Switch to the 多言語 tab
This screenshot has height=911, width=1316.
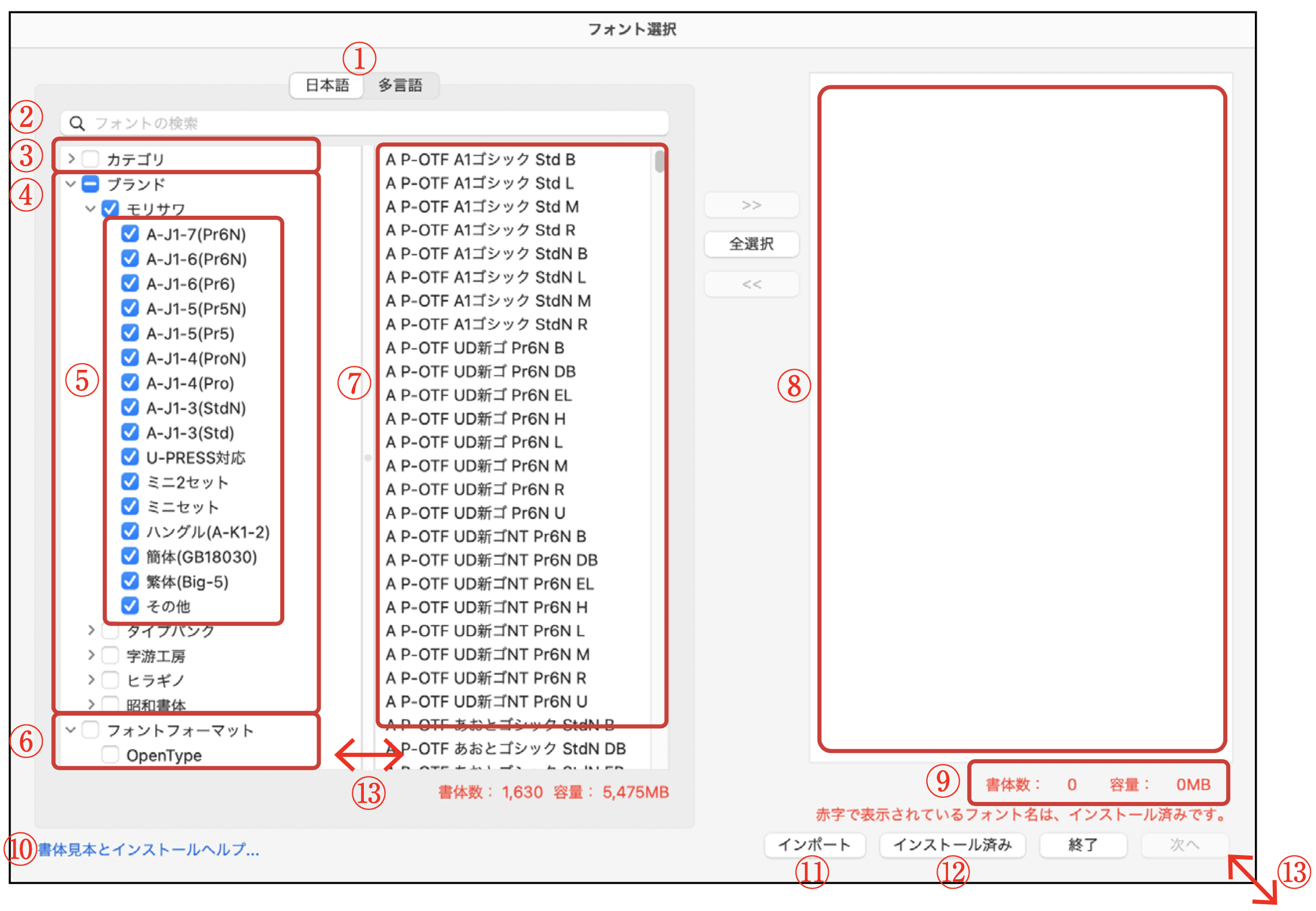[x=400, y=85]
